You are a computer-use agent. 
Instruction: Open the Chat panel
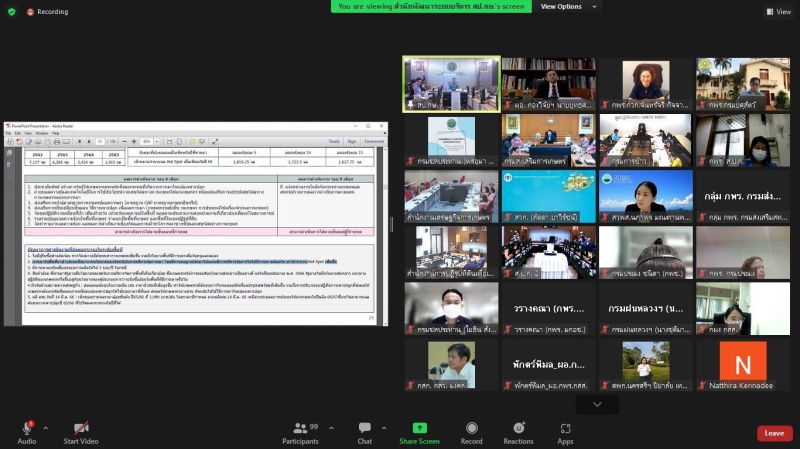[365, 431]
